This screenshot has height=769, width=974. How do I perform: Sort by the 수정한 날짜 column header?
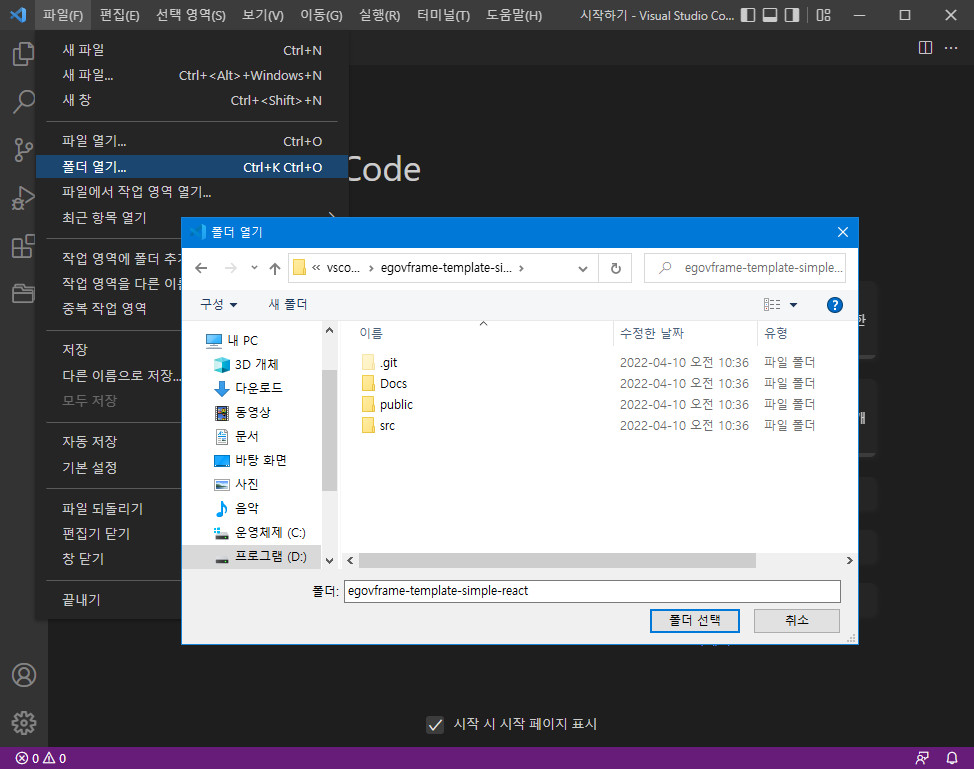click(x=685, y=334)
